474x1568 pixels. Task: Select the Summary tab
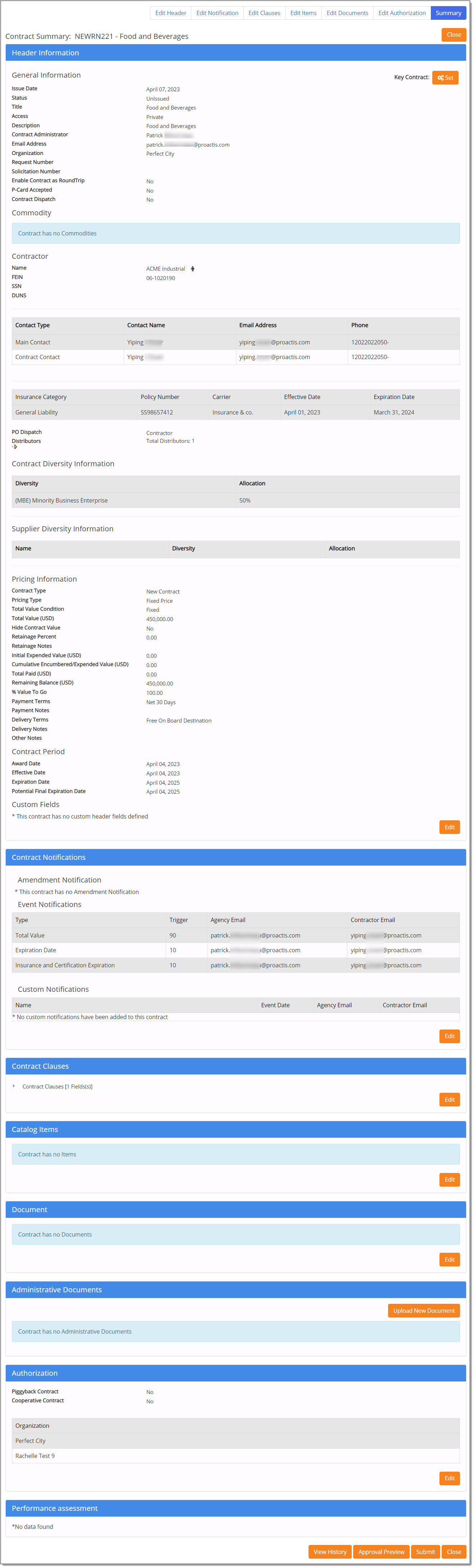tap(448, 13)
